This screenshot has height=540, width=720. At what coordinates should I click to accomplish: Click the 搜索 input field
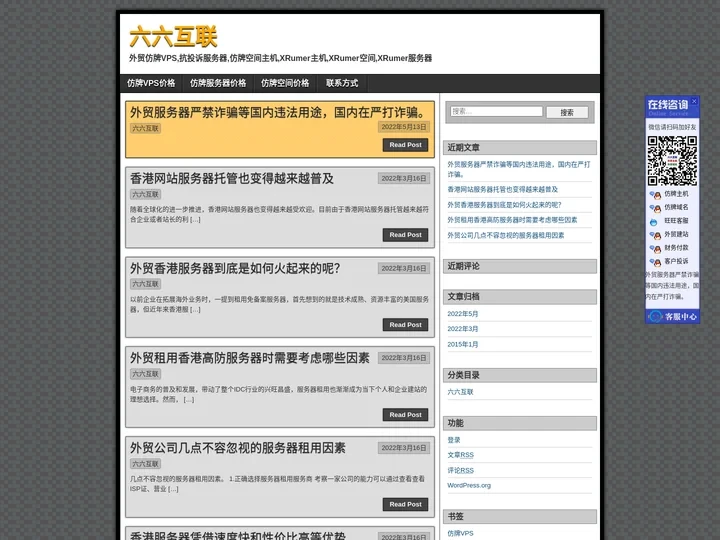(x=496, y=112)
